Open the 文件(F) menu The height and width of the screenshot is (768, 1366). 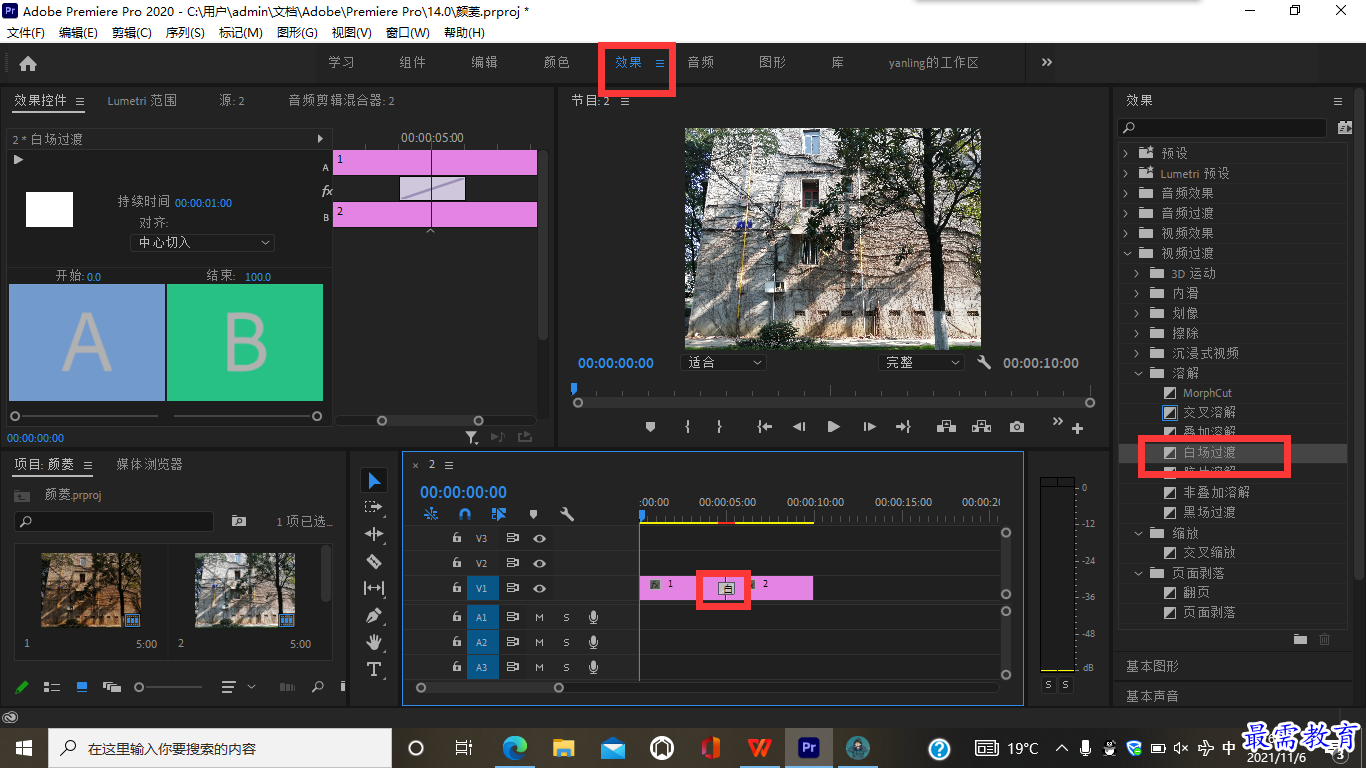point(26,33)
